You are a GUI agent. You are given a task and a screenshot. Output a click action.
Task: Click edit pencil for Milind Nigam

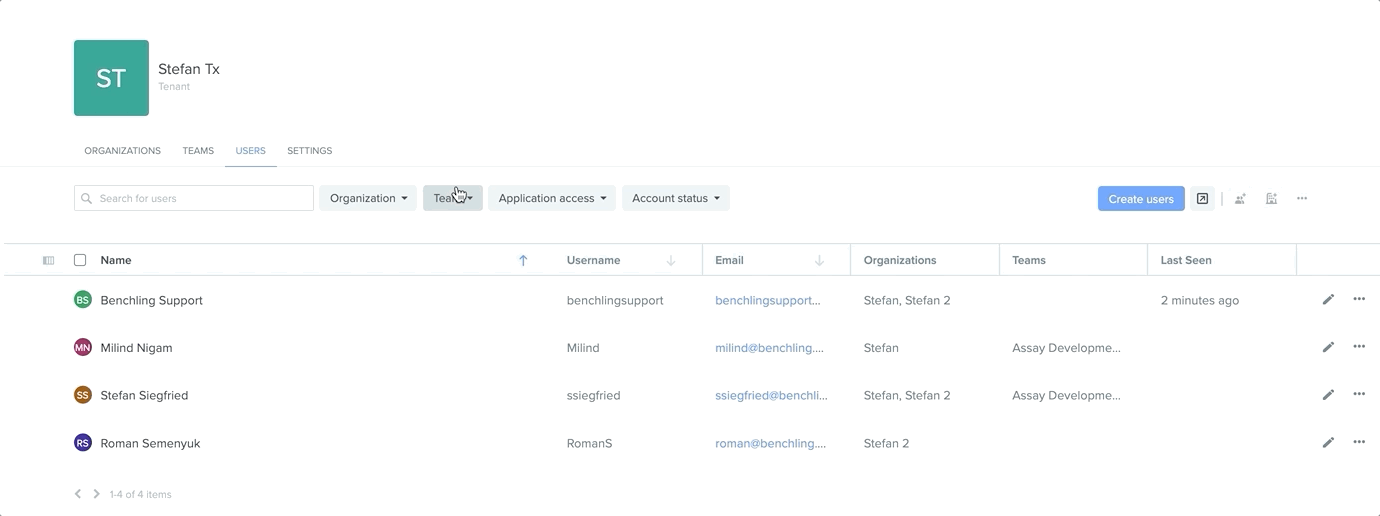[1328, 347]
